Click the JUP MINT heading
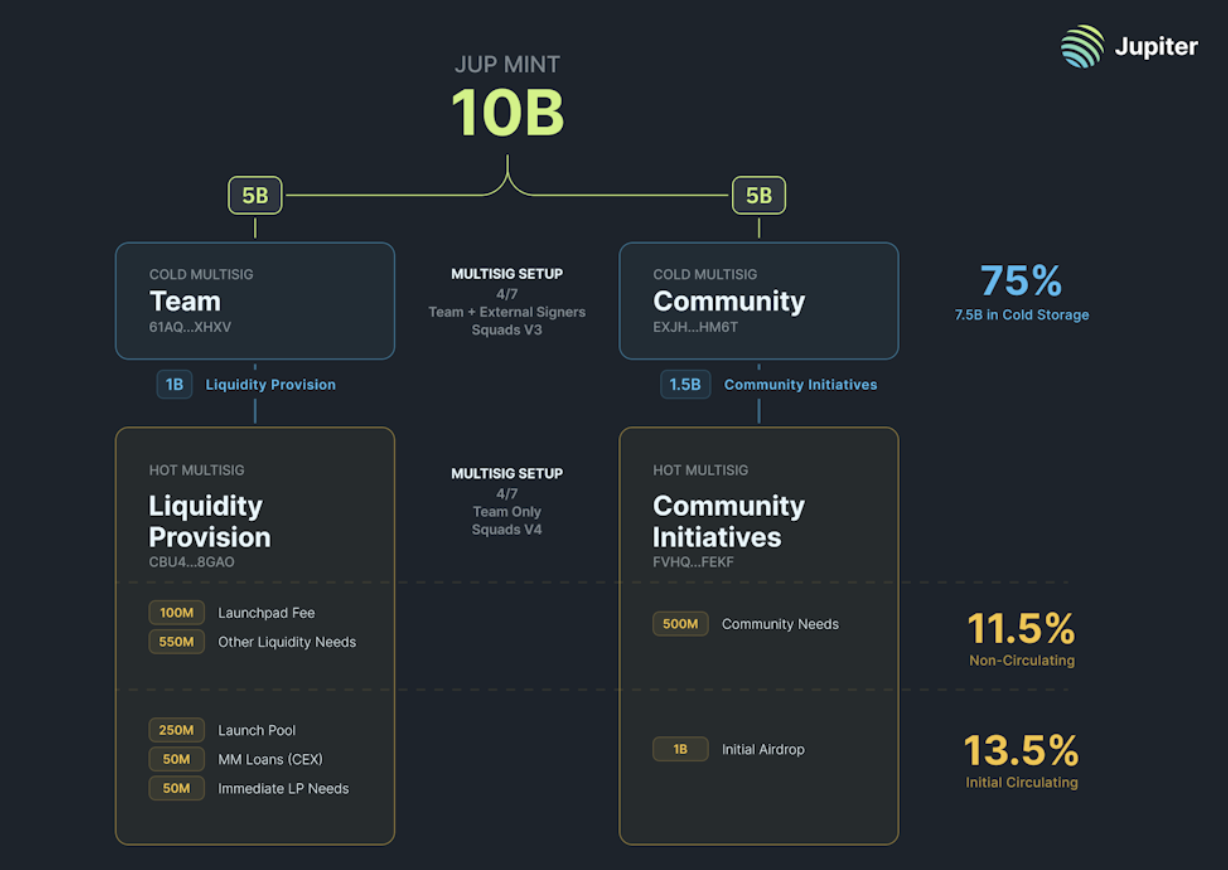The width and height of the screenshot is (1228, 870). (x=507, y=65)
